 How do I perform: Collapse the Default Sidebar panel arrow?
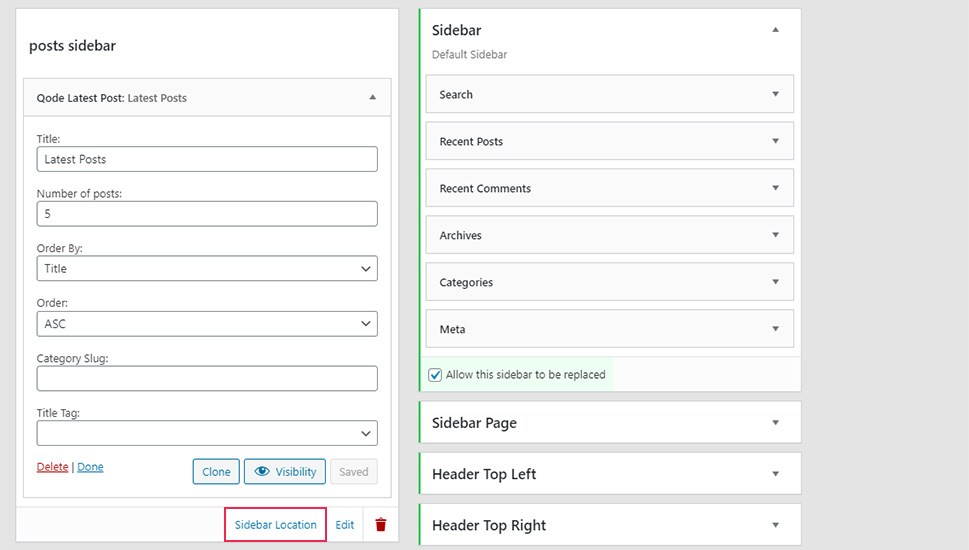click(x=776, y=30)
